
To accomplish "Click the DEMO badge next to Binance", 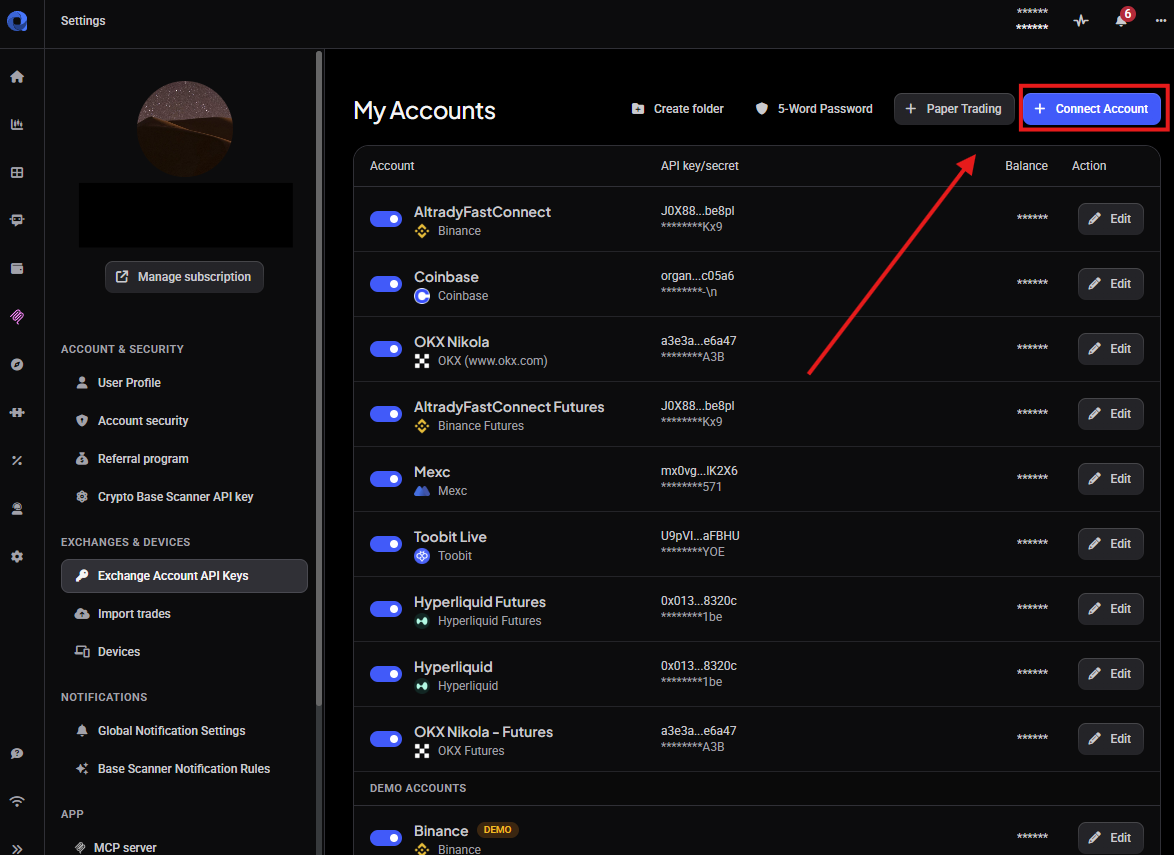I will click(498, 830).
